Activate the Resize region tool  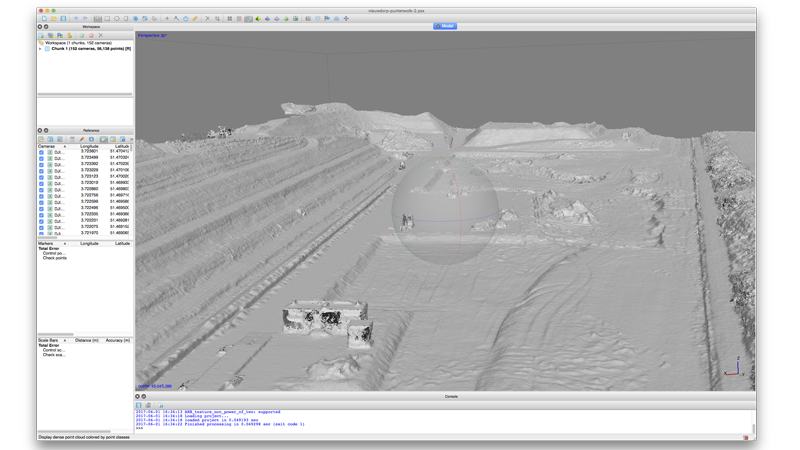pyautogui.click(x=136, y=18)
